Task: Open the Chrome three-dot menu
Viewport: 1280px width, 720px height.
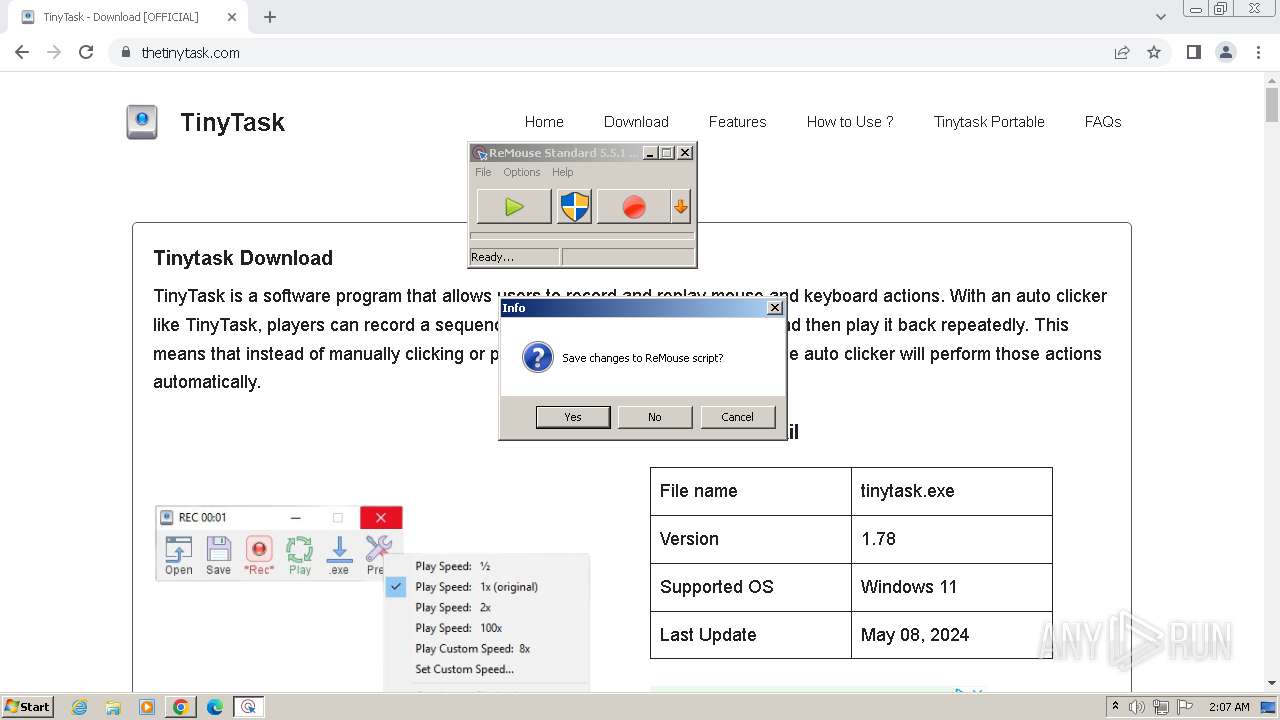Action: [x=1258, y=52]
